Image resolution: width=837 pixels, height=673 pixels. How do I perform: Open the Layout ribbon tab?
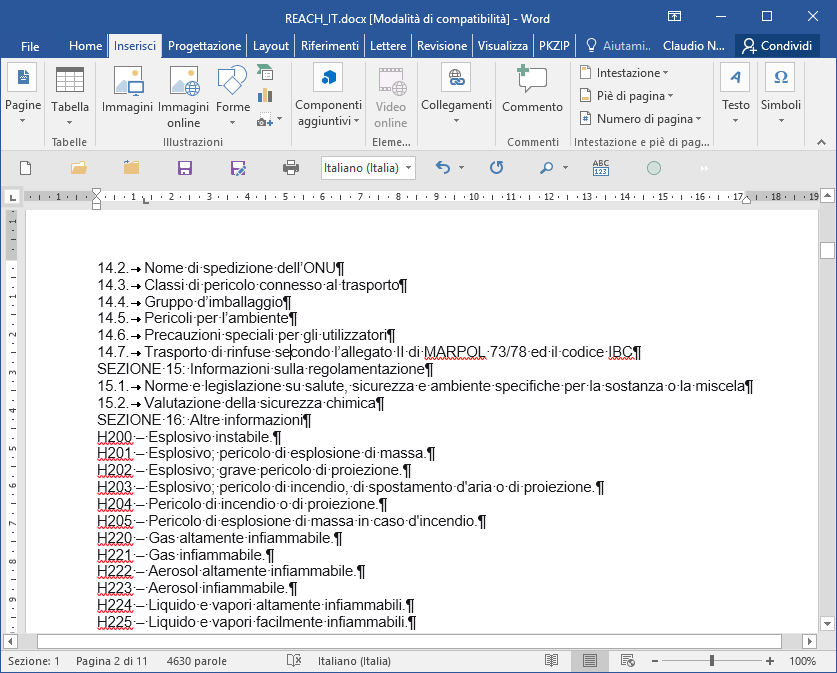271,46
